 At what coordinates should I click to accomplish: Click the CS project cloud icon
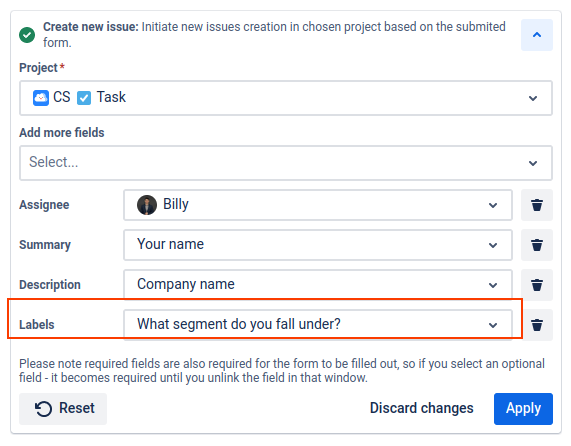coord(41,98)
